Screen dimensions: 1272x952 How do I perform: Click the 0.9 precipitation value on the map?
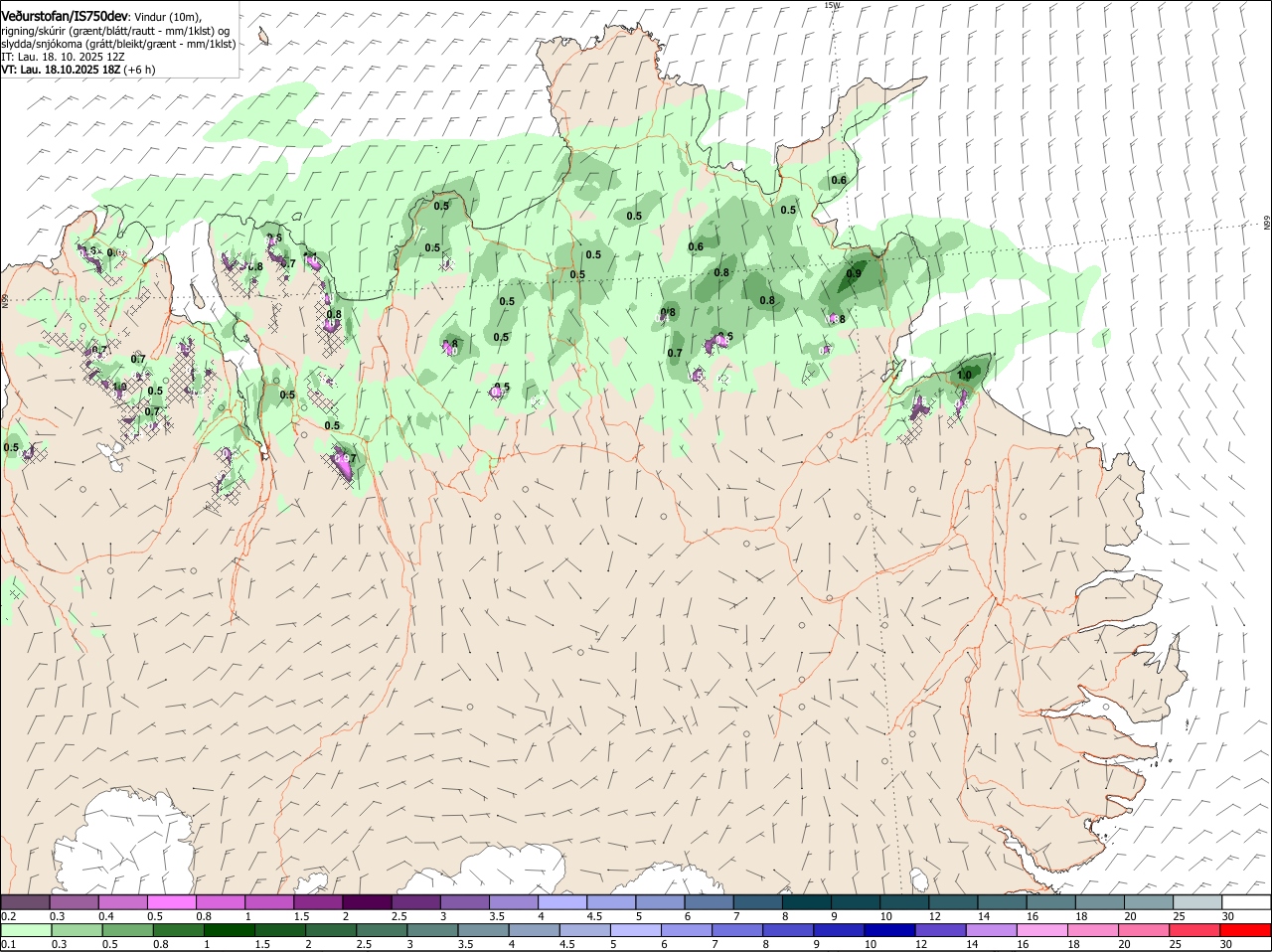[x=854, y=274]
